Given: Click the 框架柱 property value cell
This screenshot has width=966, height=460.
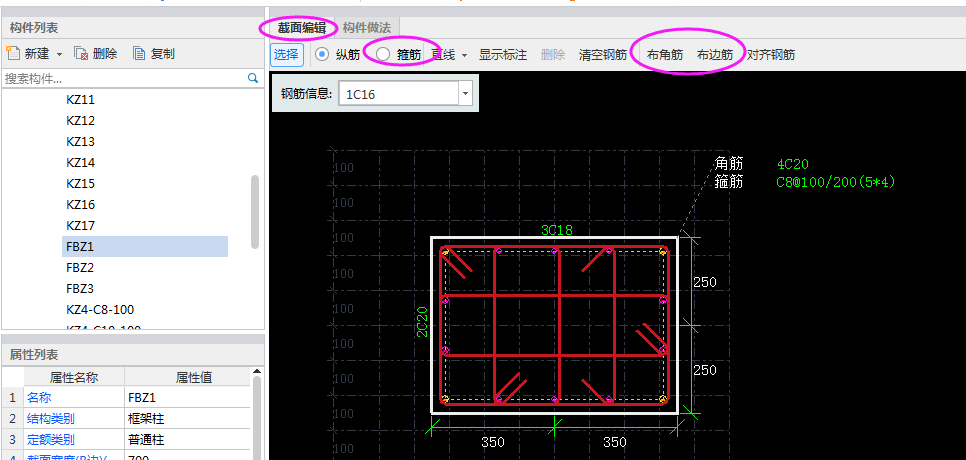Looking at the screenshot, I should (187, 419).
